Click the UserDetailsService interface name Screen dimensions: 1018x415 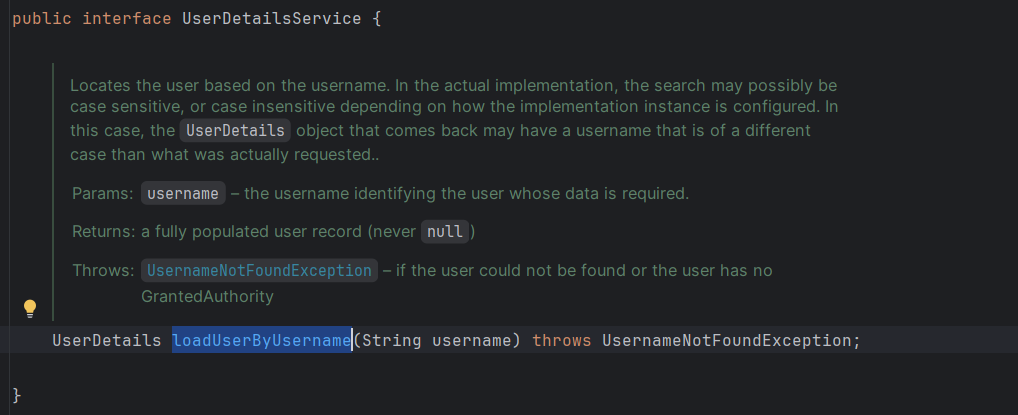point(271,20)
